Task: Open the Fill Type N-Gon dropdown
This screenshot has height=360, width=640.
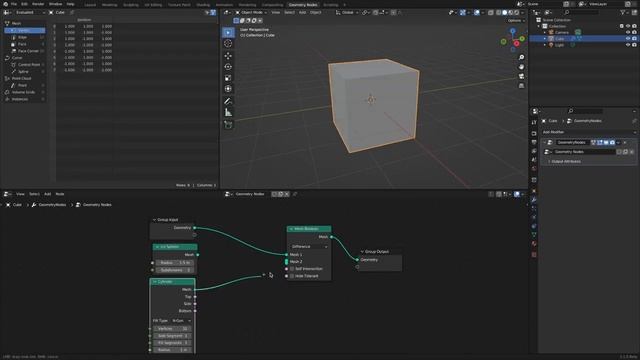Action: tap(181, 321)
